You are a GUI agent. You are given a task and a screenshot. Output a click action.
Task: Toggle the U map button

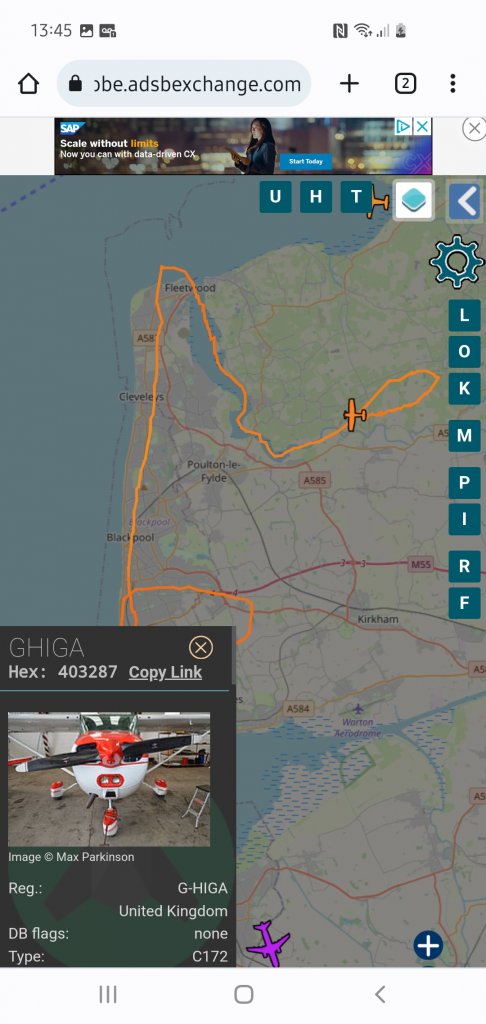pos(276,197)
